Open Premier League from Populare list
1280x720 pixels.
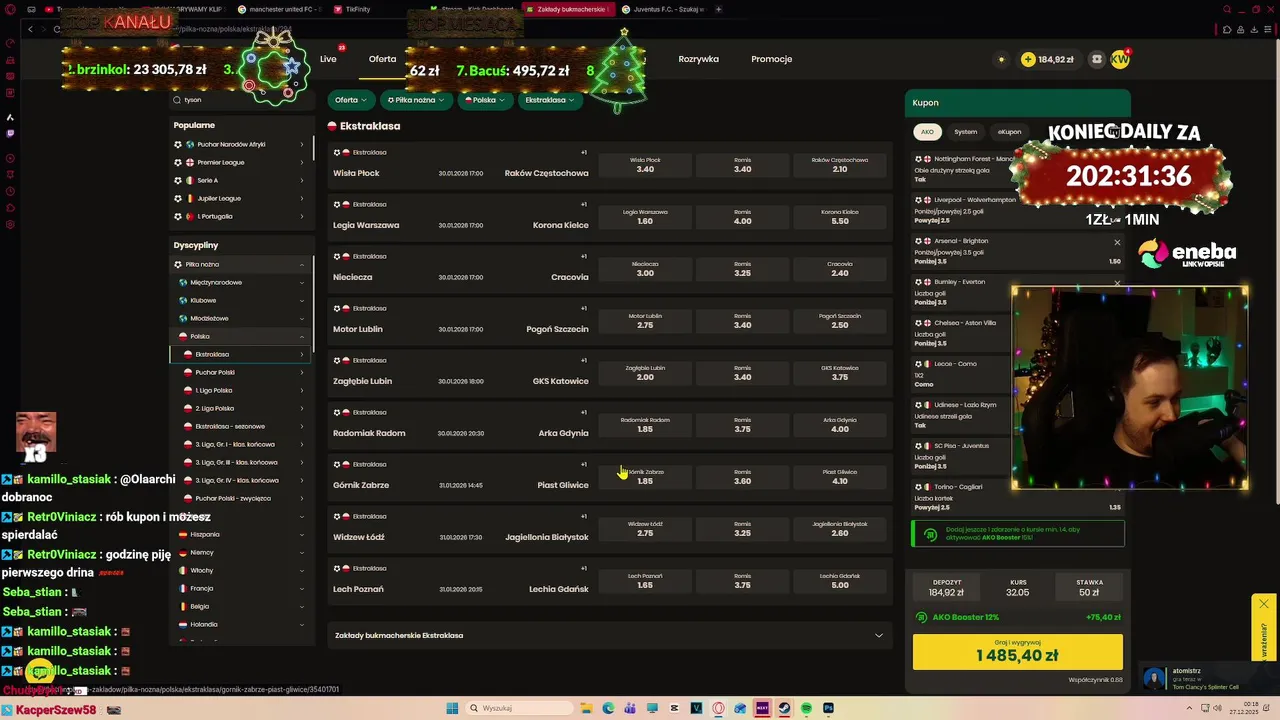[x=241, y=162]
